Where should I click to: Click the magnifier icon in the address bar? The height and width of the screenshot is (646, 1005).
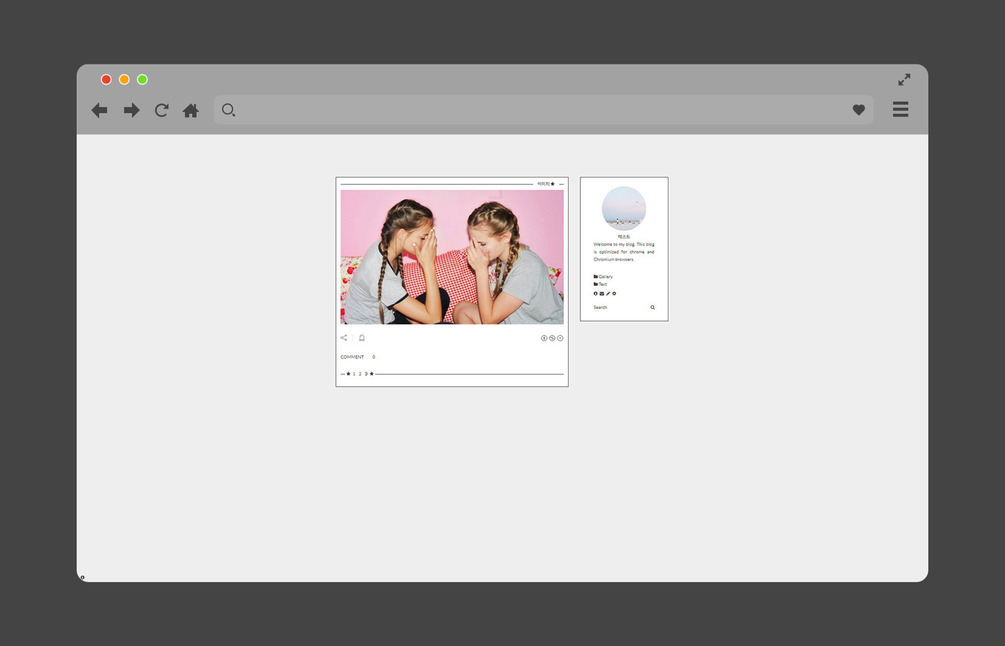[228, 110]
